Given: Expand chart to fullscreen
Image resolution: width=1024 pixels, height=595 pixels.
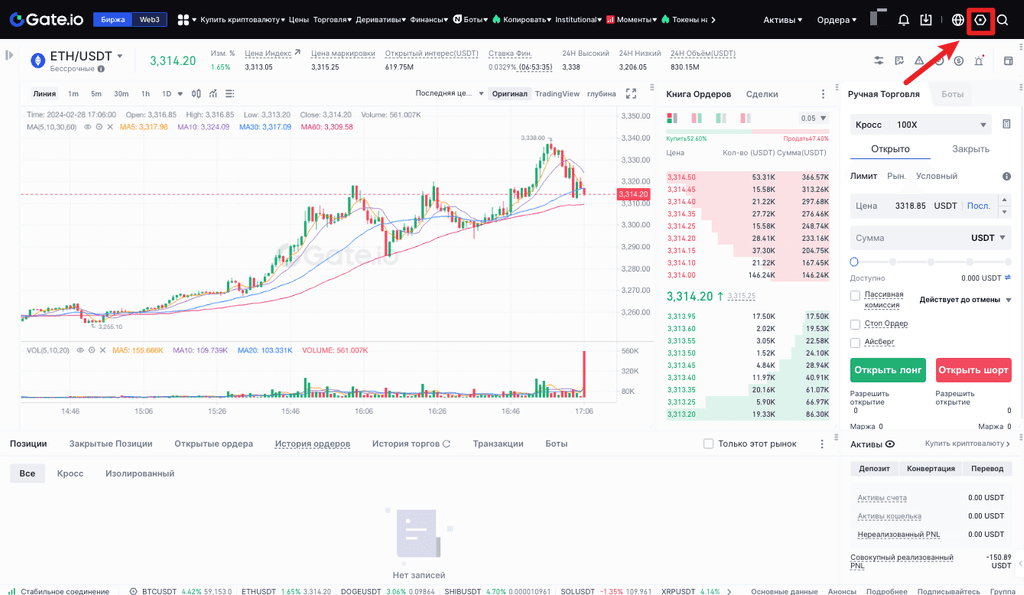Looking at the screenshot, I should click(x=631, y=94).
